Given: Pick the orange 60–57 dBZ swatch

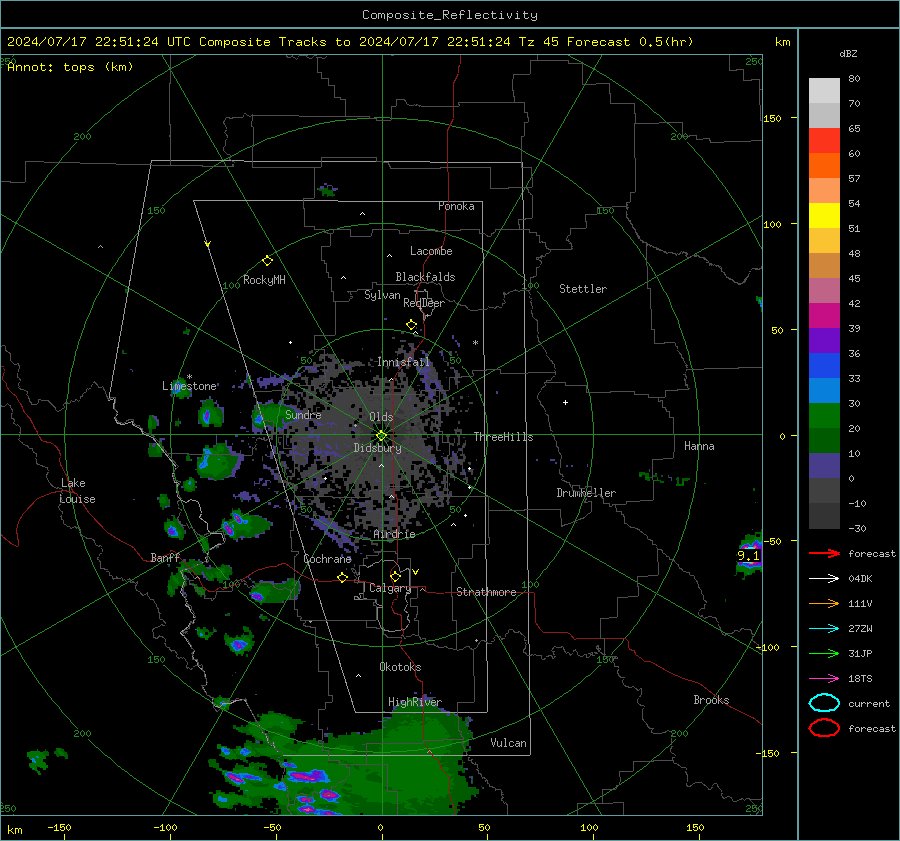Looking at the screenshot, I should pyautogui.click(x=824, y=166).
